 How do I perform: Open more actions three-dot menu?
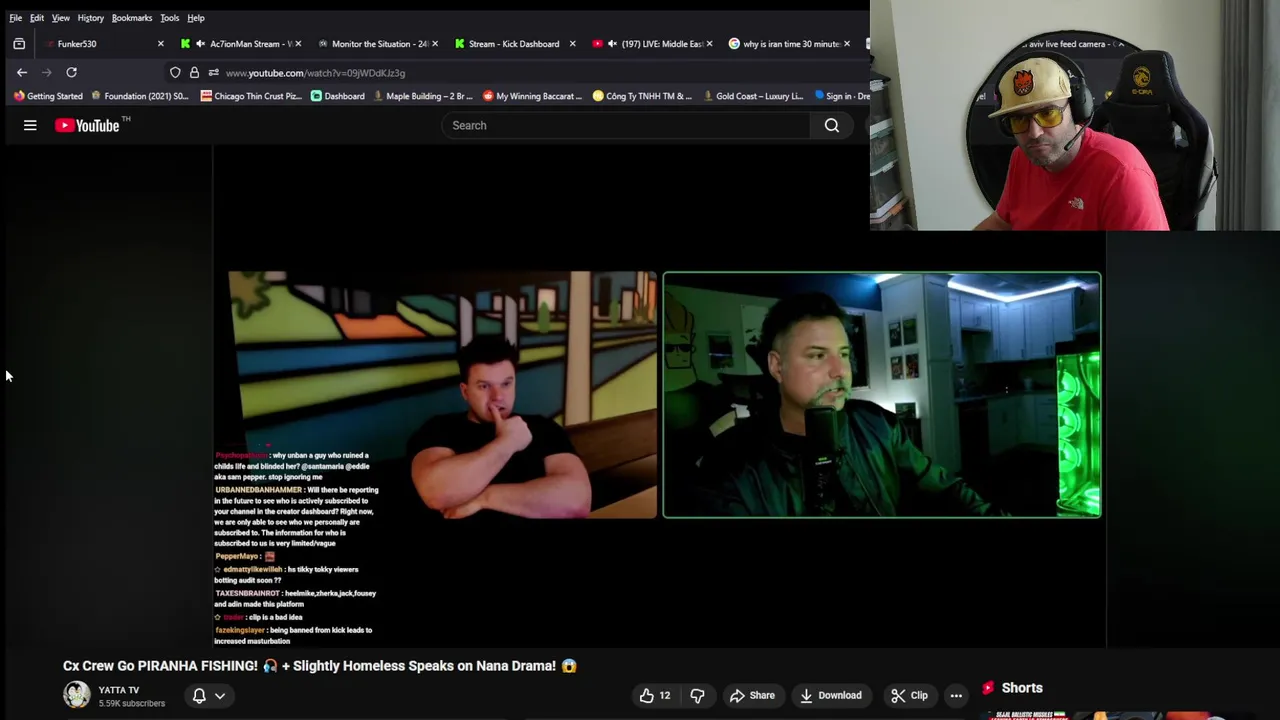coord(956,695)
